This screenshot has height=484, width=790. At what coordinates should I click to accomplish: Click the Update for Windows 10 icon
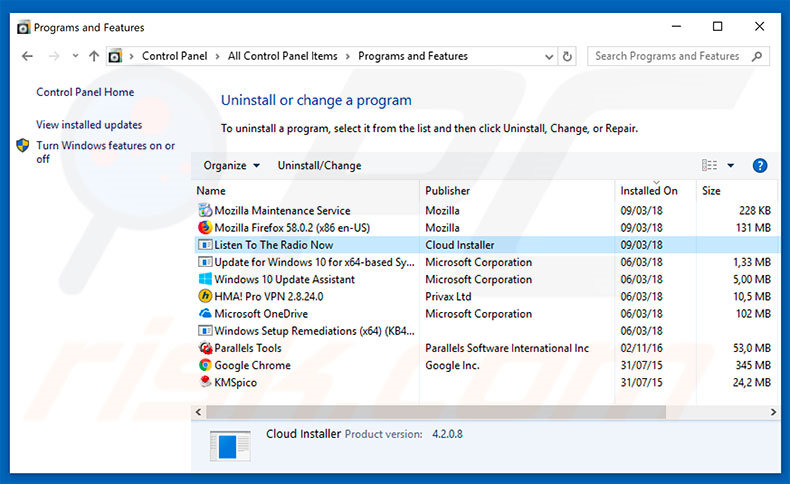coord(205,262)
